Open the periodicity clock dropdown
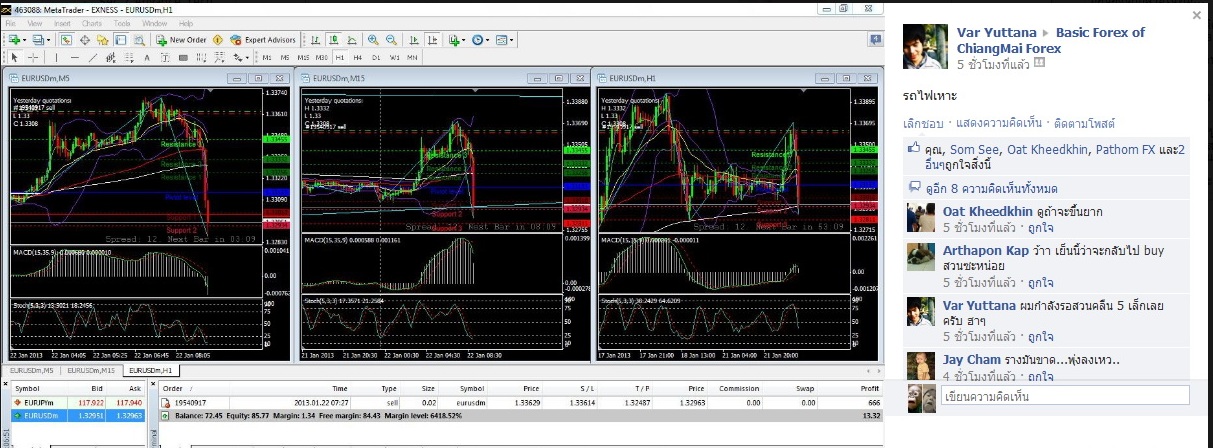This screenshot has height=448, width=1213. pyautogui.click(x=481, y=40)
